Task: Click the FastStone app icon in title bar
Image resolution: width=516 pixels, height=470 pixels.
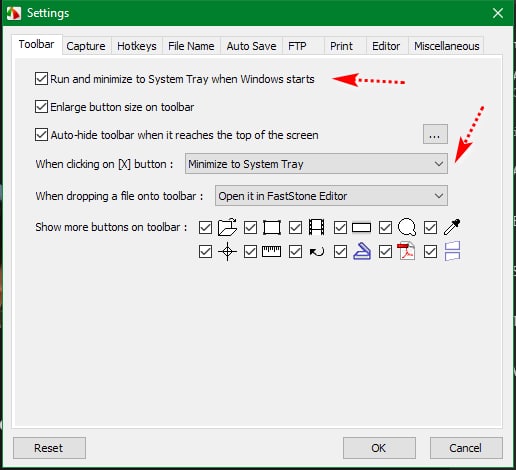Action: [14, 13]
